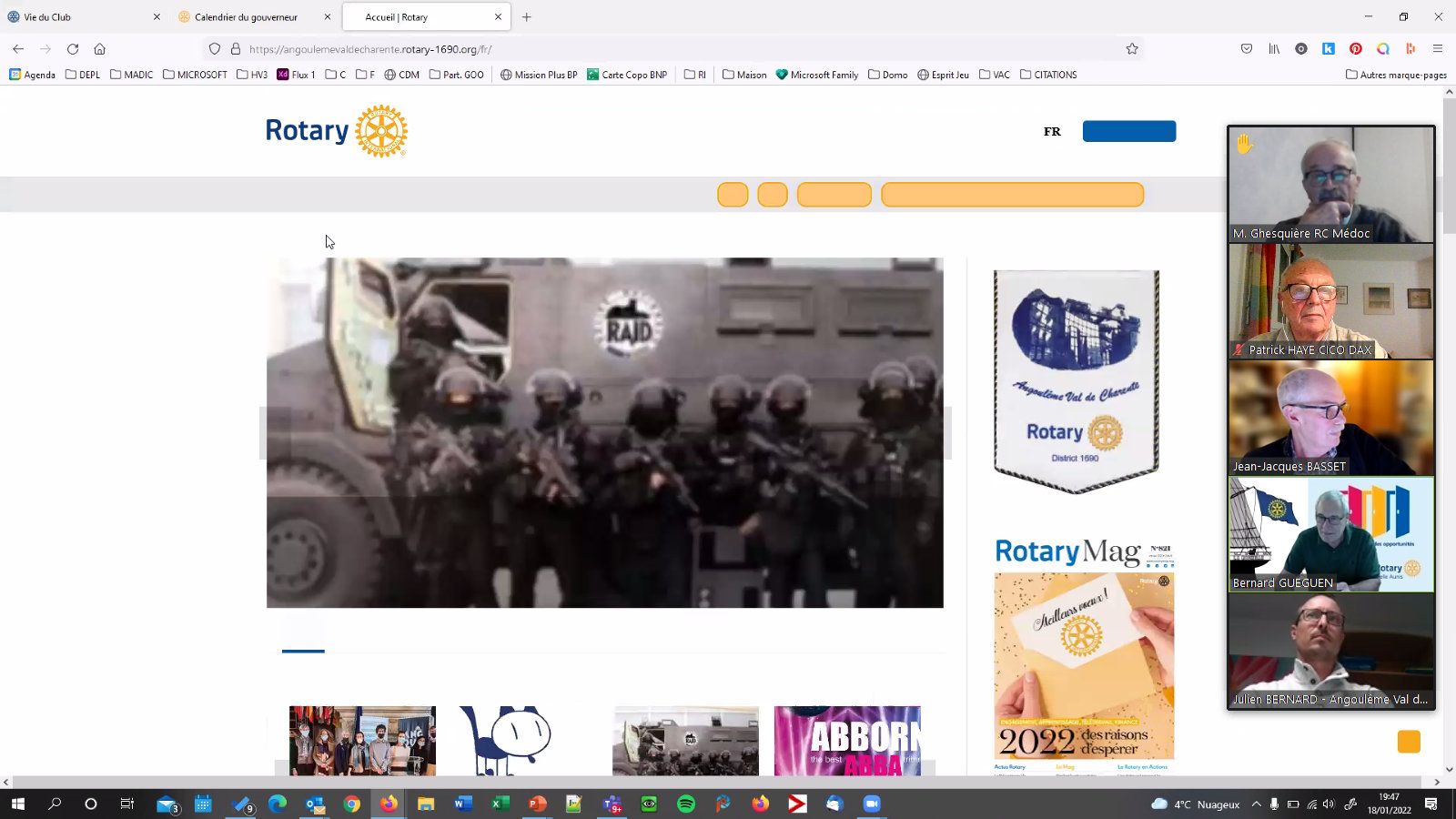Click the blue K extension icon
The width and height of the screenshot is (1456, 819).
pyautogui.click(x=1329, y=49)
